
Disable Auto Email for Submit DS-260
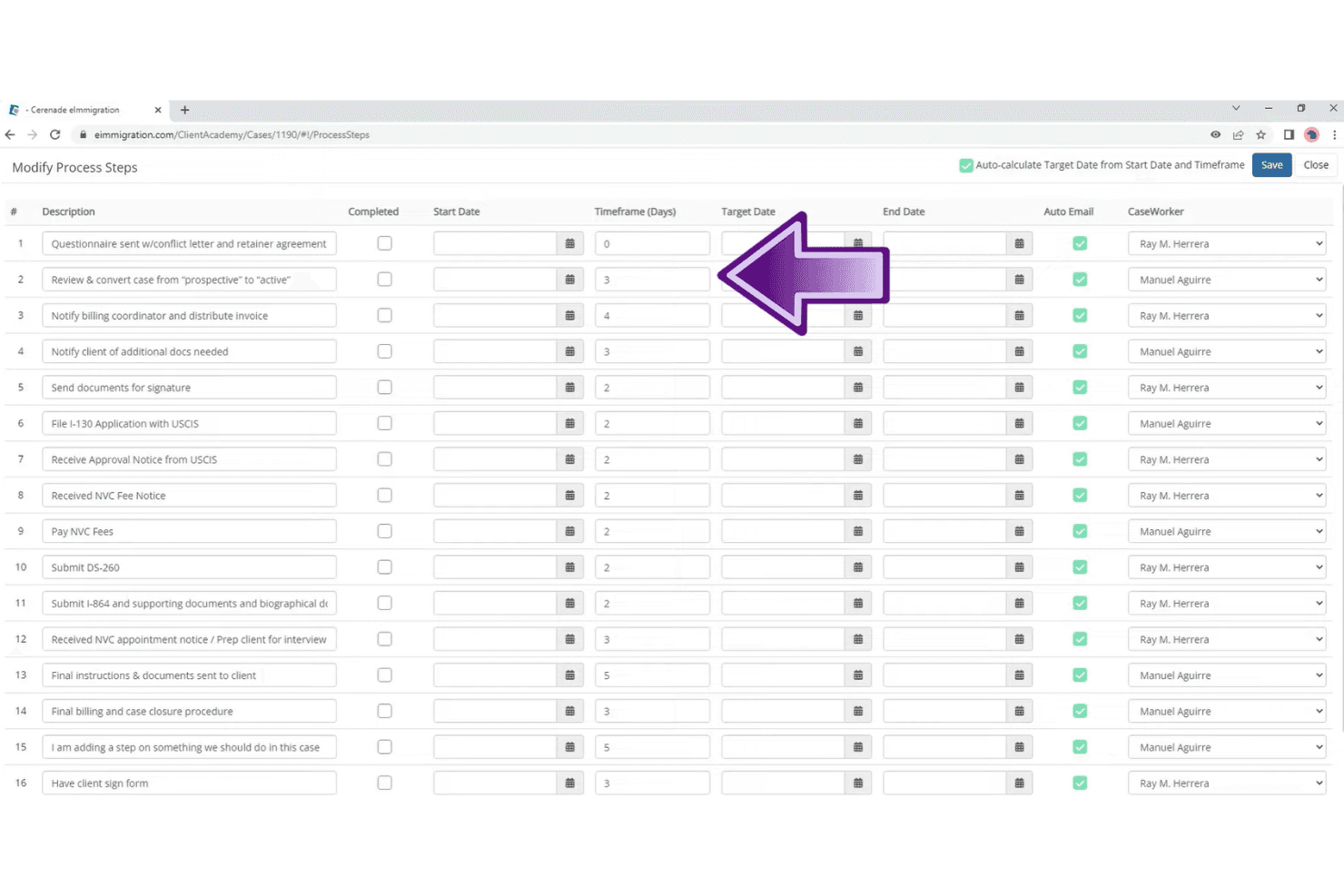[x=1080, y=567]
